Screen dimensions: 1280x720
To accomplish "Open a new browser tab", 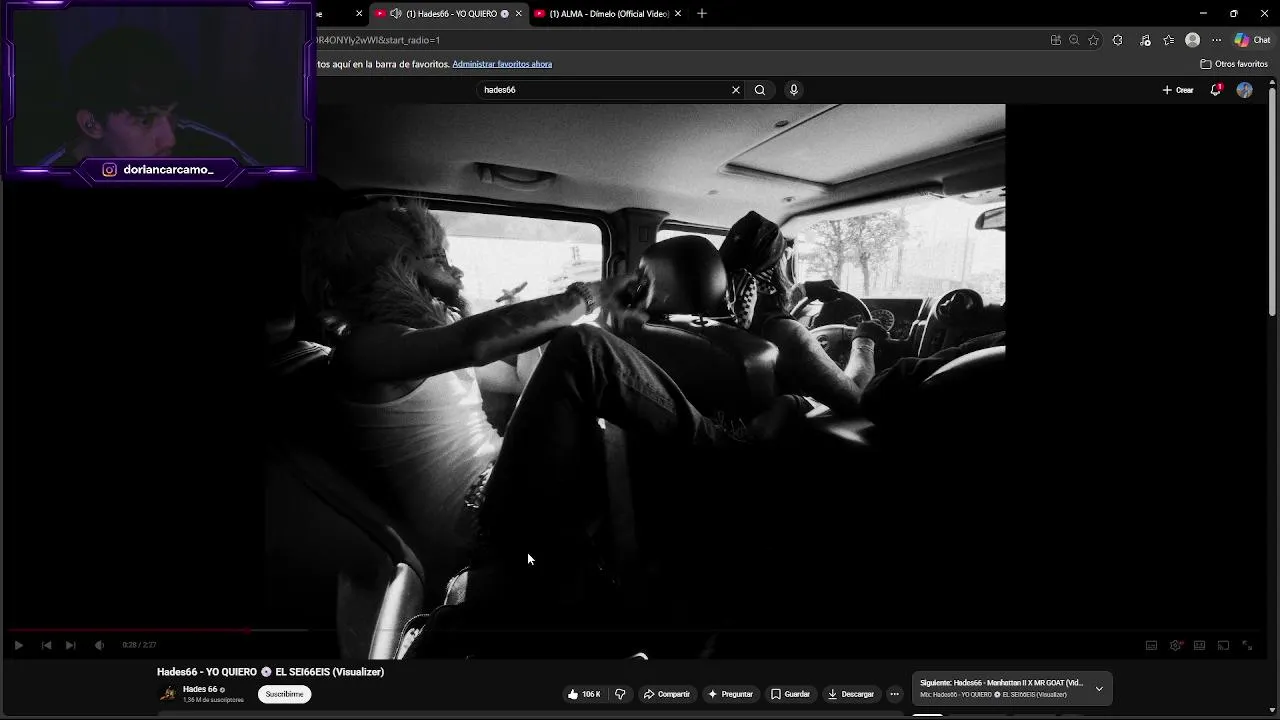I will (702, 14).
